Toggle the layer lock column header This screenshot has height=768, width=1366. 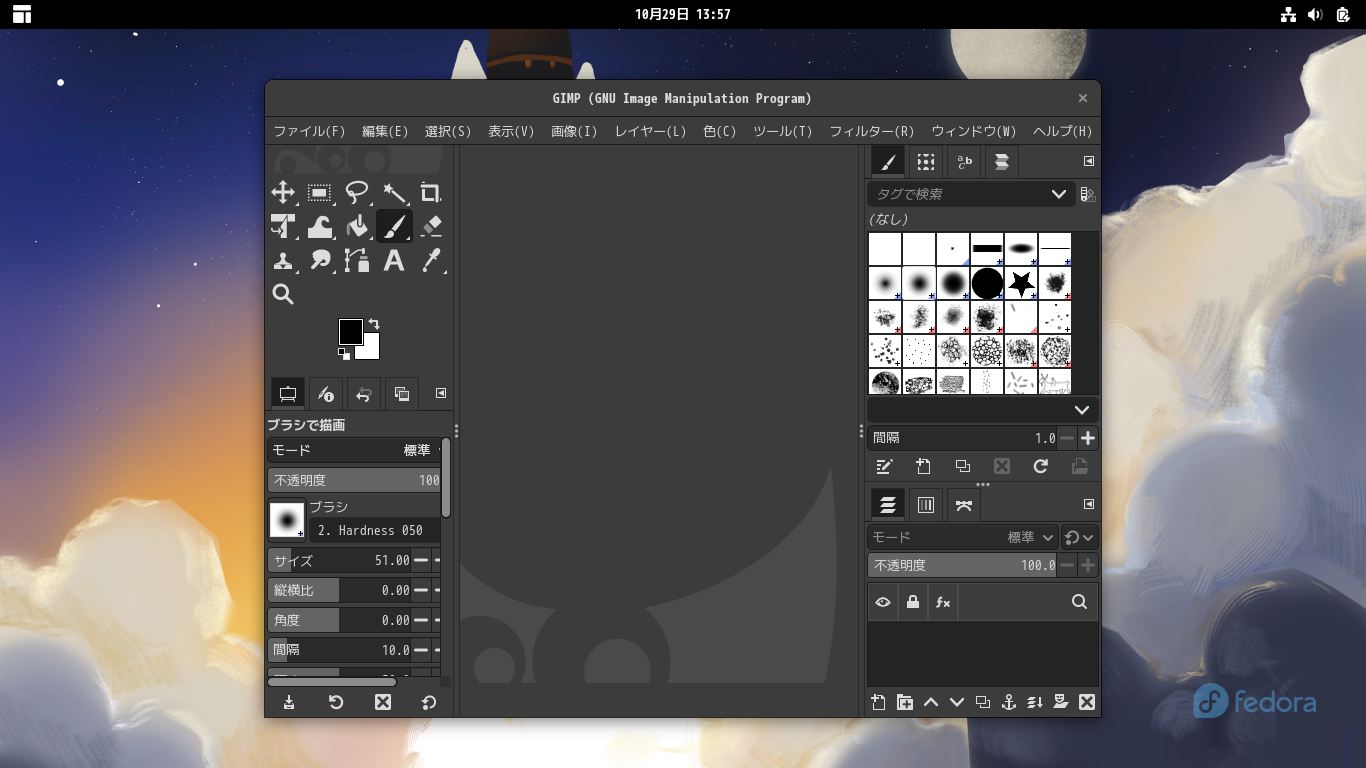click(x=912, y=602)
